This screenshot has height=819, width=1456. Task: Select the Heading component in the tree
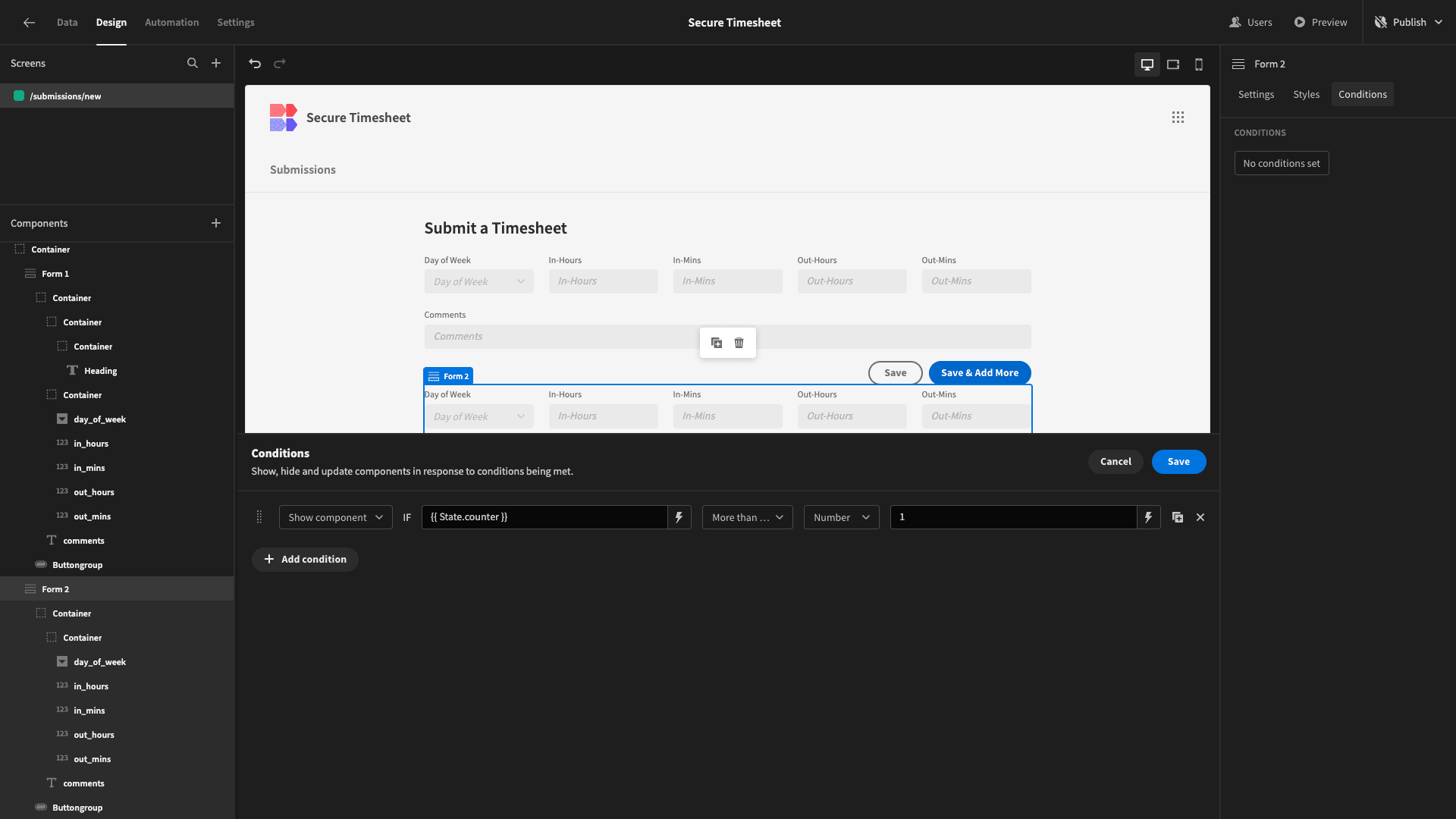[x=117, y=371]
